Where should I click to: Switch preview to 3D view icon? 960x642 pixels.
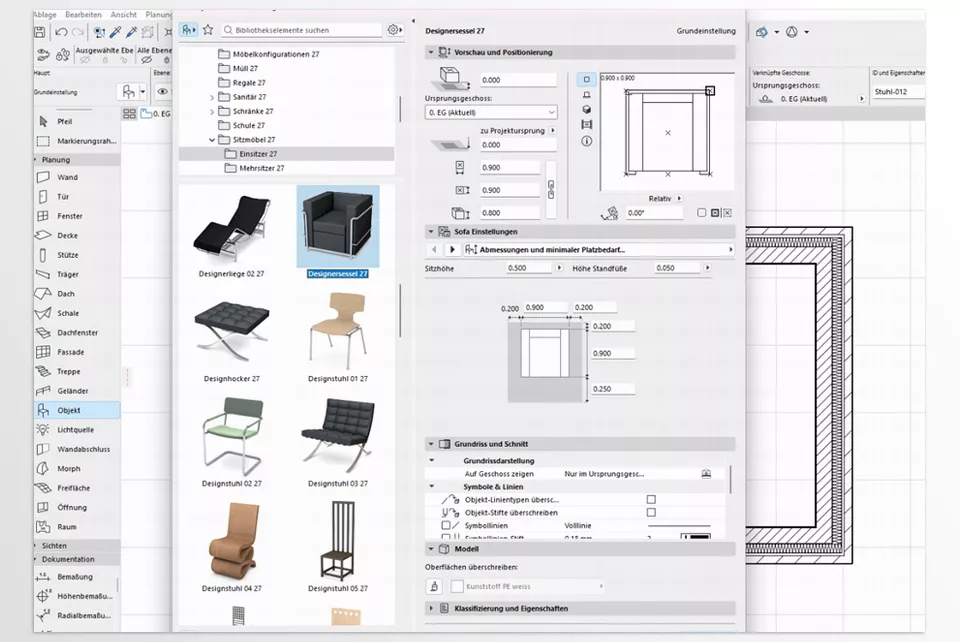click(x=587, y=109)
